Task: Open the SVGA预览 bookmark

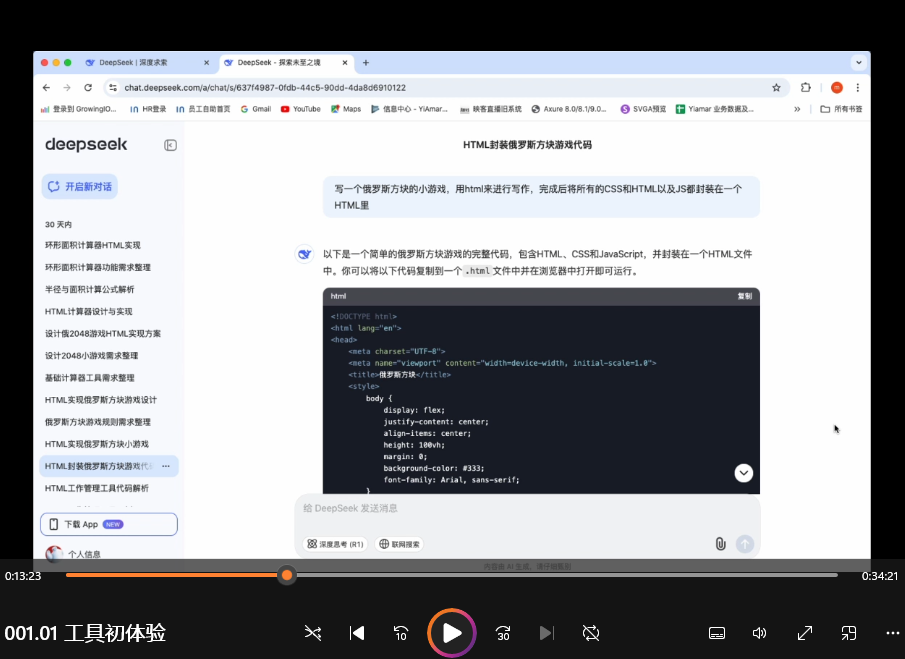Action: (x=643, y=109)
